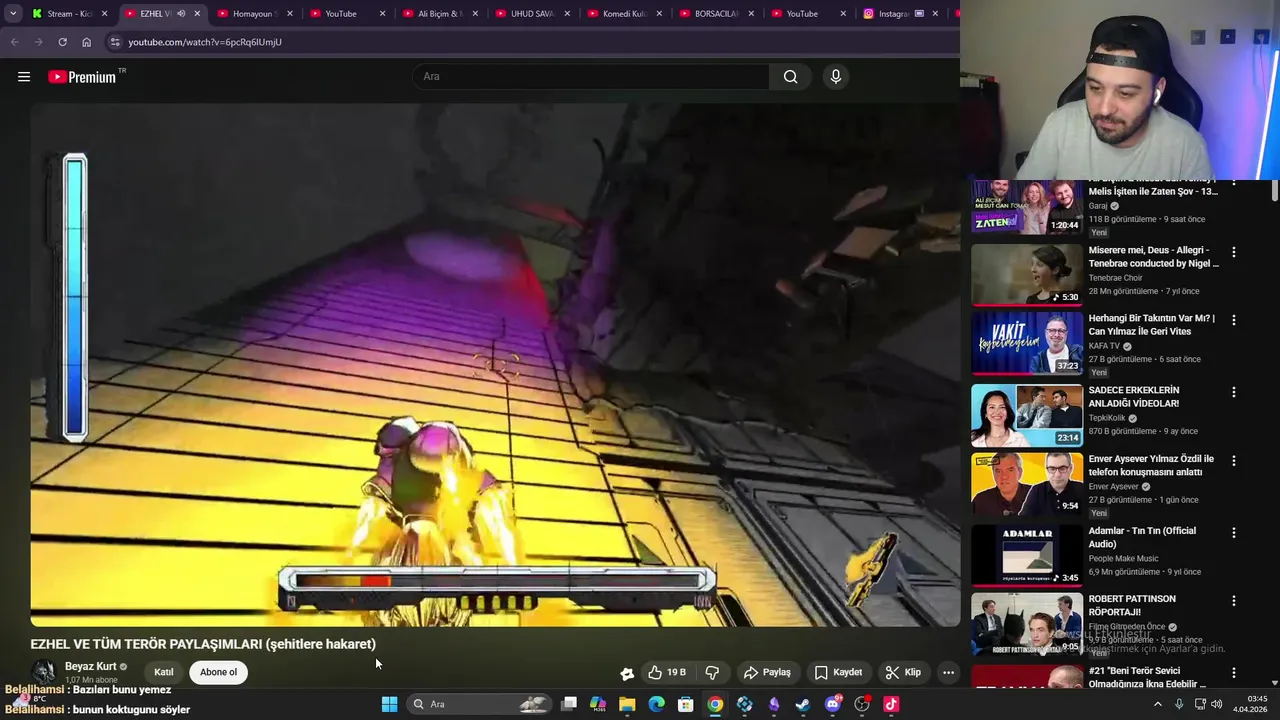
Task: Switch to the Stream - Kick tab
Action: pyautogui.click(x=70, y=14)
